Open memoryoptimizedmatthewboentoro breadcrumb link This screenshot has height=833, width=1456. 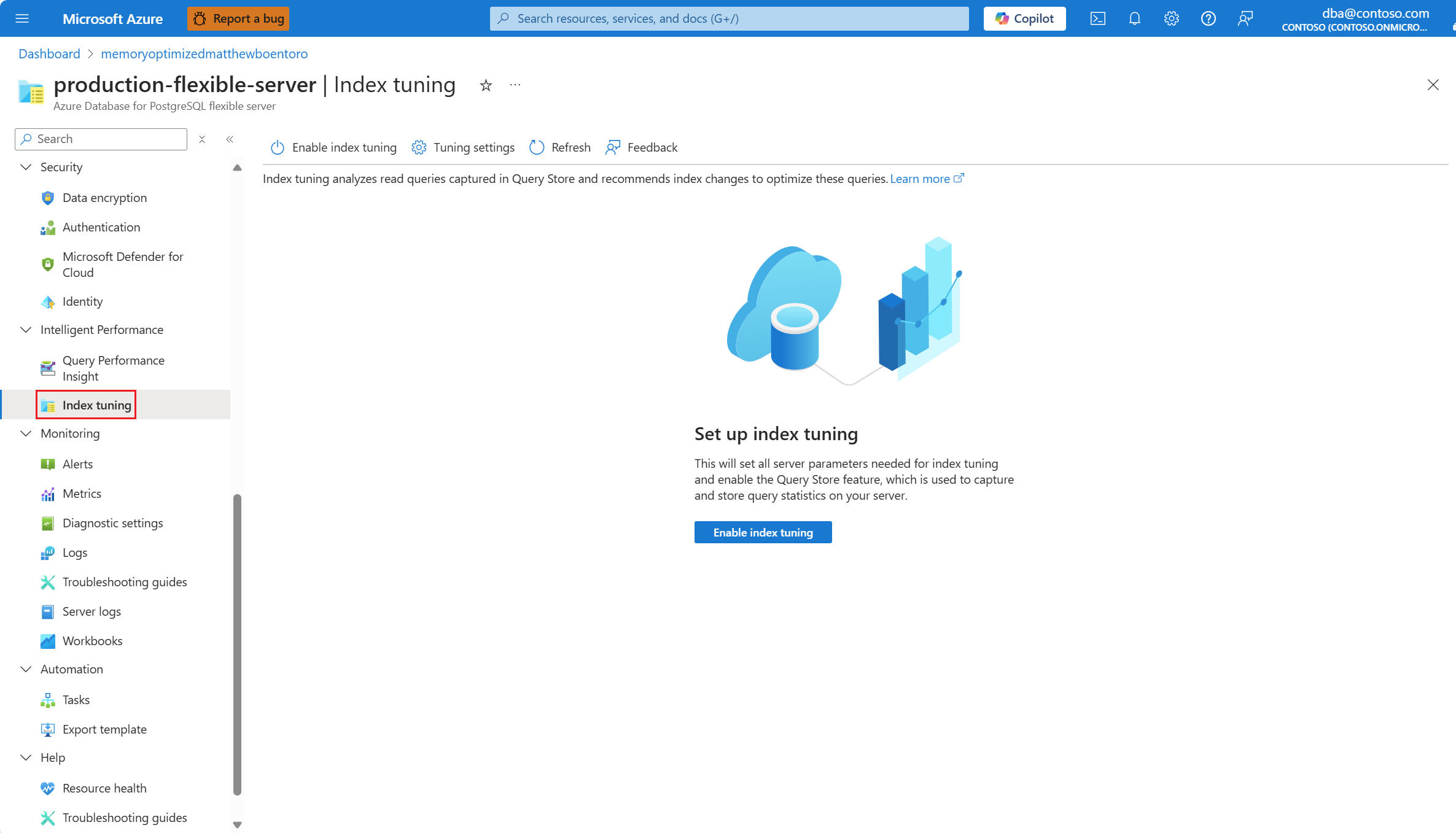204,53
